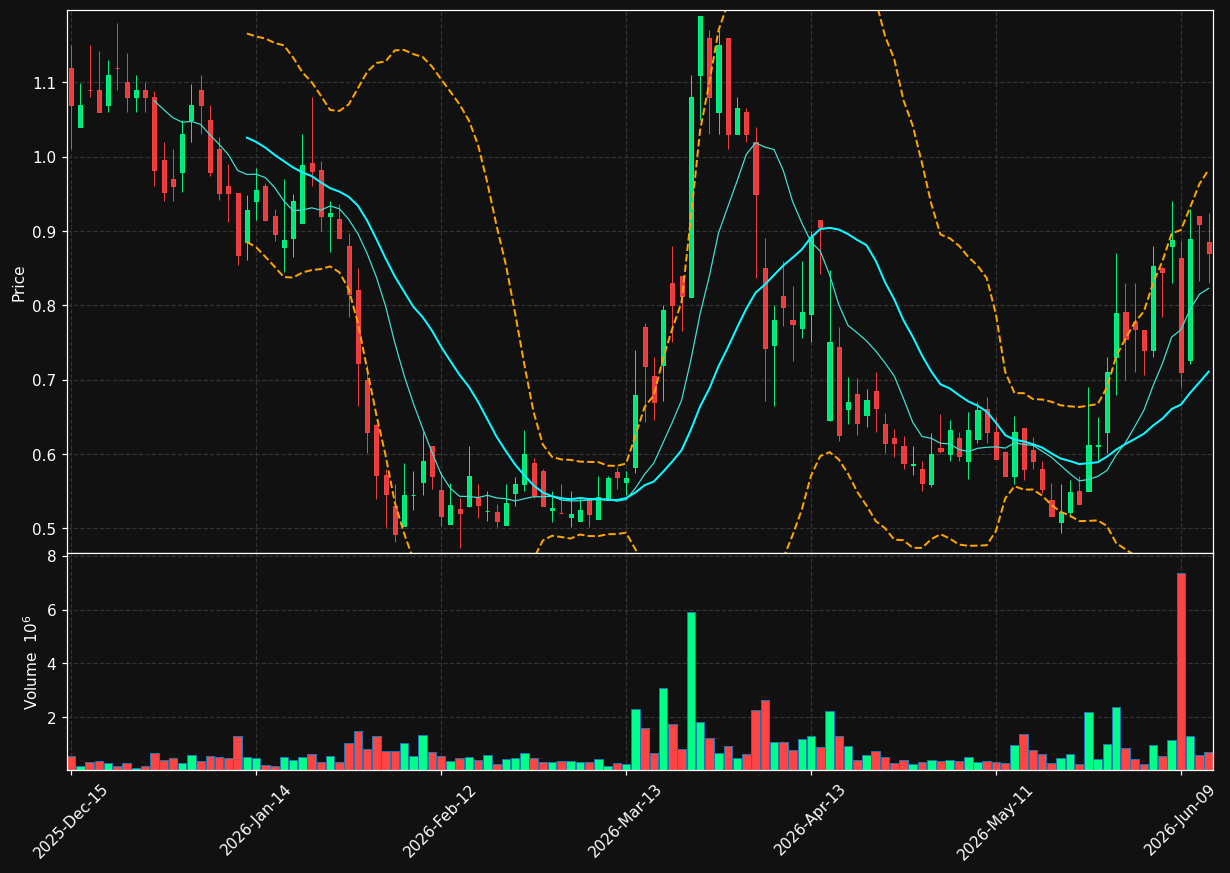The height and width of the screenshot is (873, 1230).
Task: Click the tallest red volume bar
Action: pyautogui.click(x=1181, y=671)
